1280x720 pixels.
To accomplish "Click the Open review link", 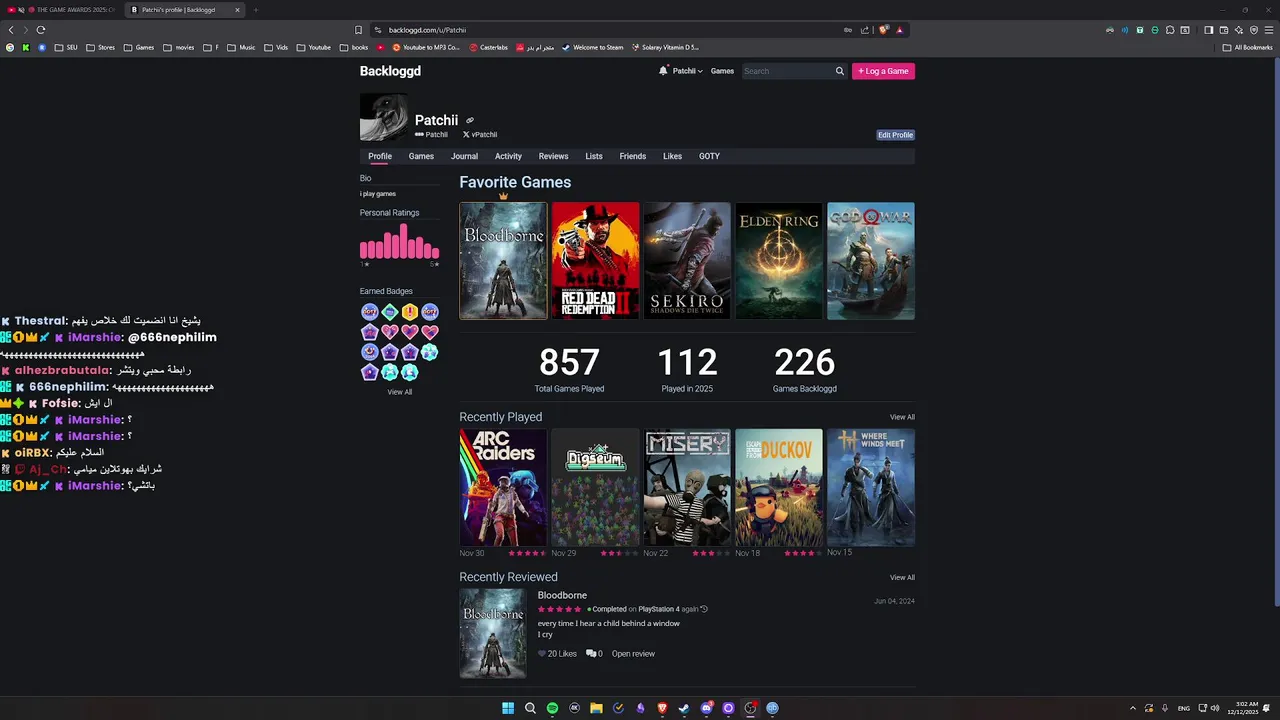I will (633, 654).
